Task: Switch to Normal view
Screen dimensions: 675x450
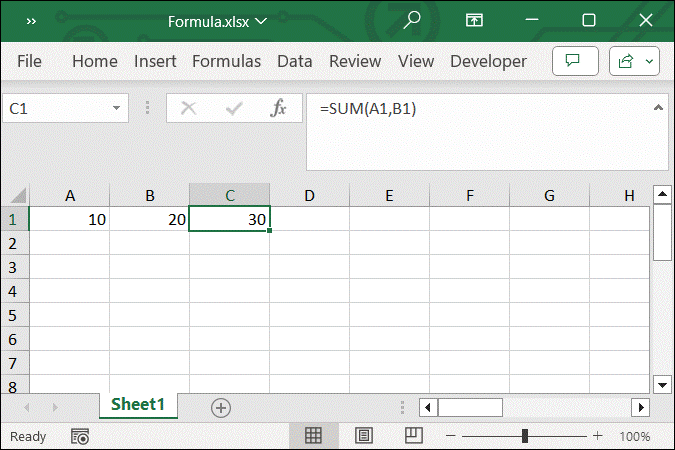Action: tap(313, 436)
